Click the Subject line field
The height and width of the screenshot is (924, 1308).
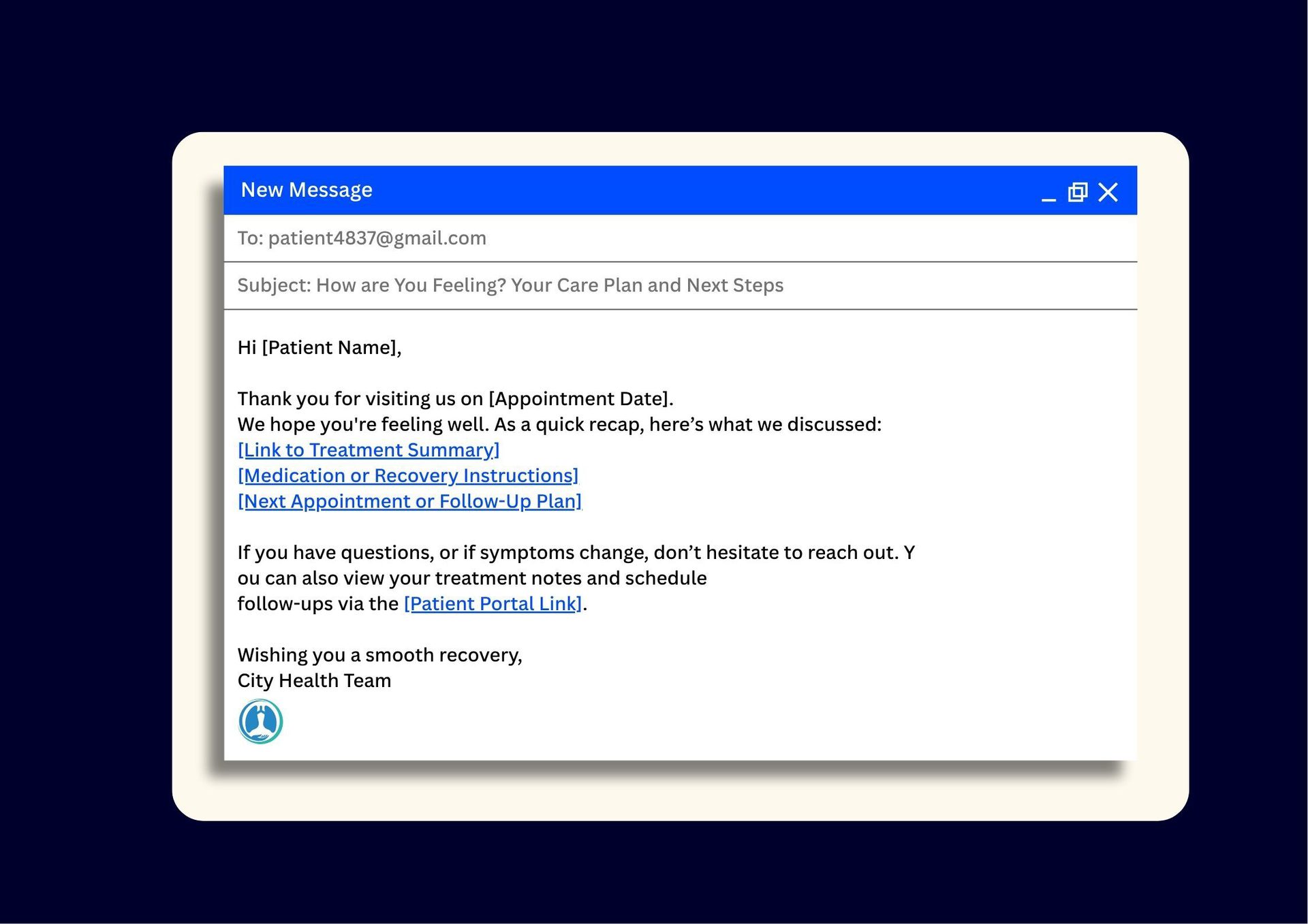click(x=510, y=285)
